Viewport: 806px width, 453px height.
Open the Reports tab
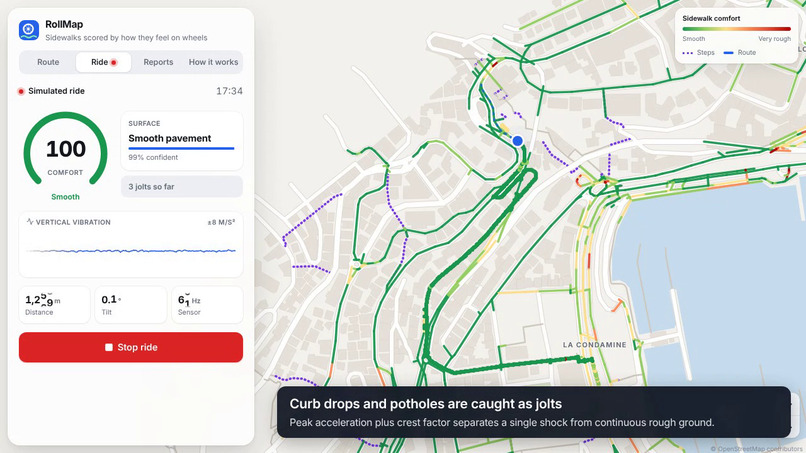coord(158,62)
